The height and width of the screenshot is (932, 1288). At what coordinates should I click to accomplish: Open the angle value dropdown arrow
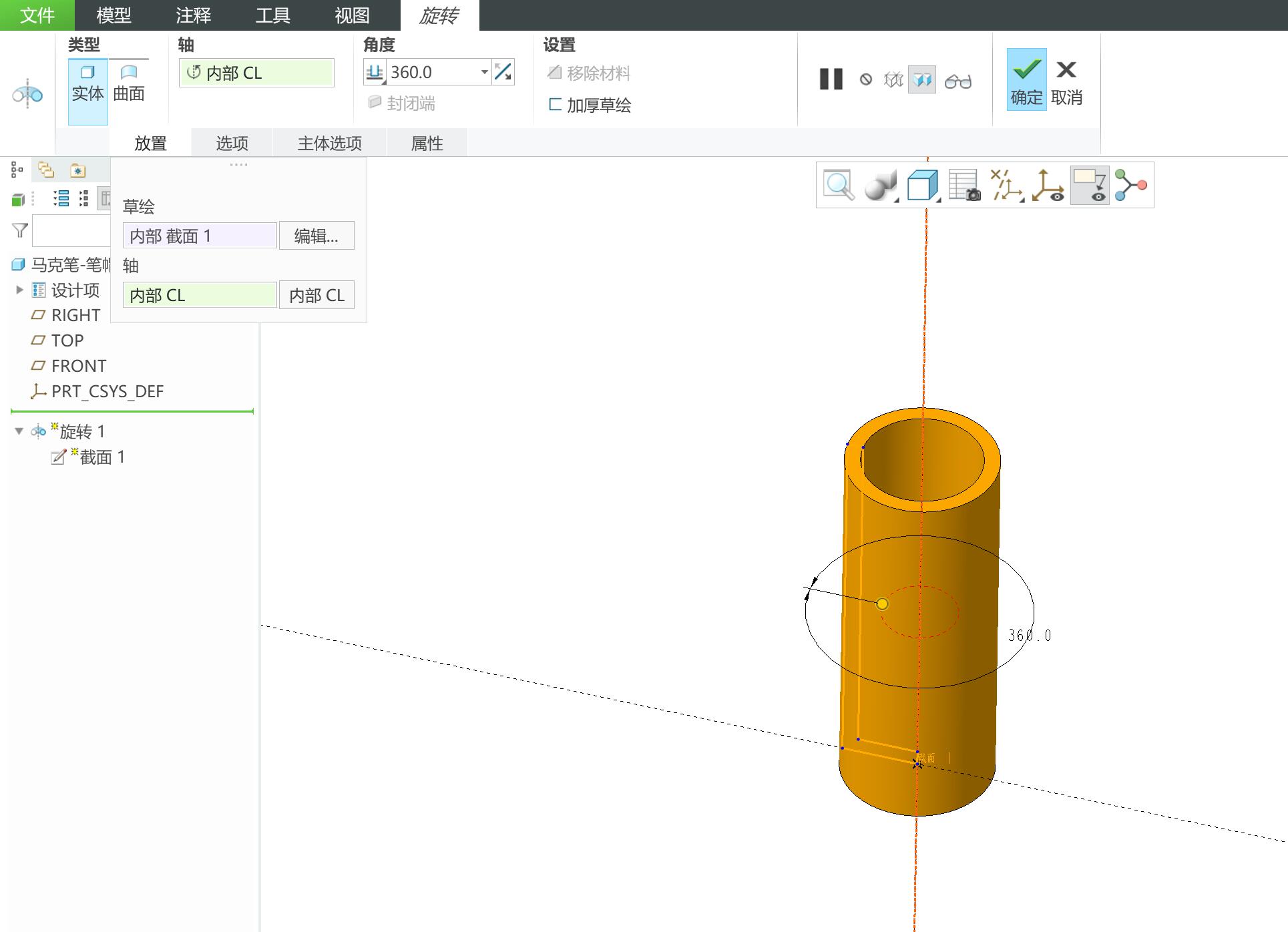coord(484,72)
